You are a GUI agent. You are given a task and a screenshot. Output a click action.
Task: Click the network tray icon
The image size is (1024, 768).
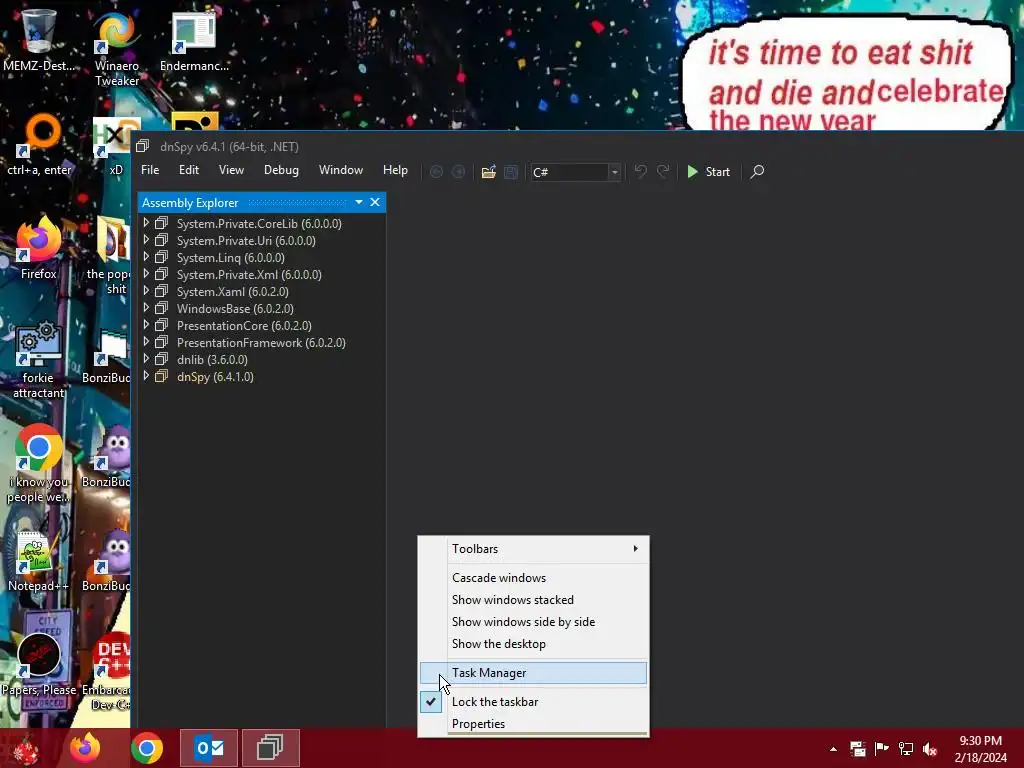tap(906, 748)
